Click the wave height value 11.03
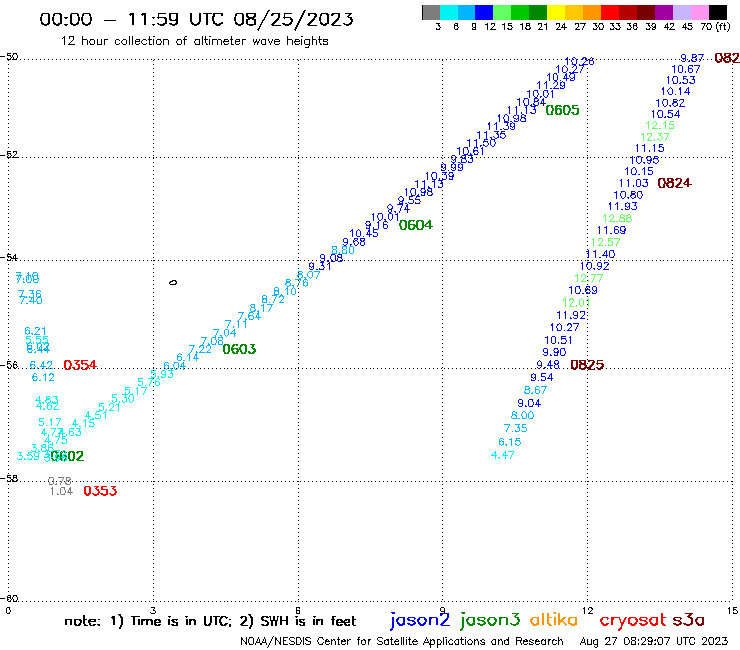 [x=634, y=183]
